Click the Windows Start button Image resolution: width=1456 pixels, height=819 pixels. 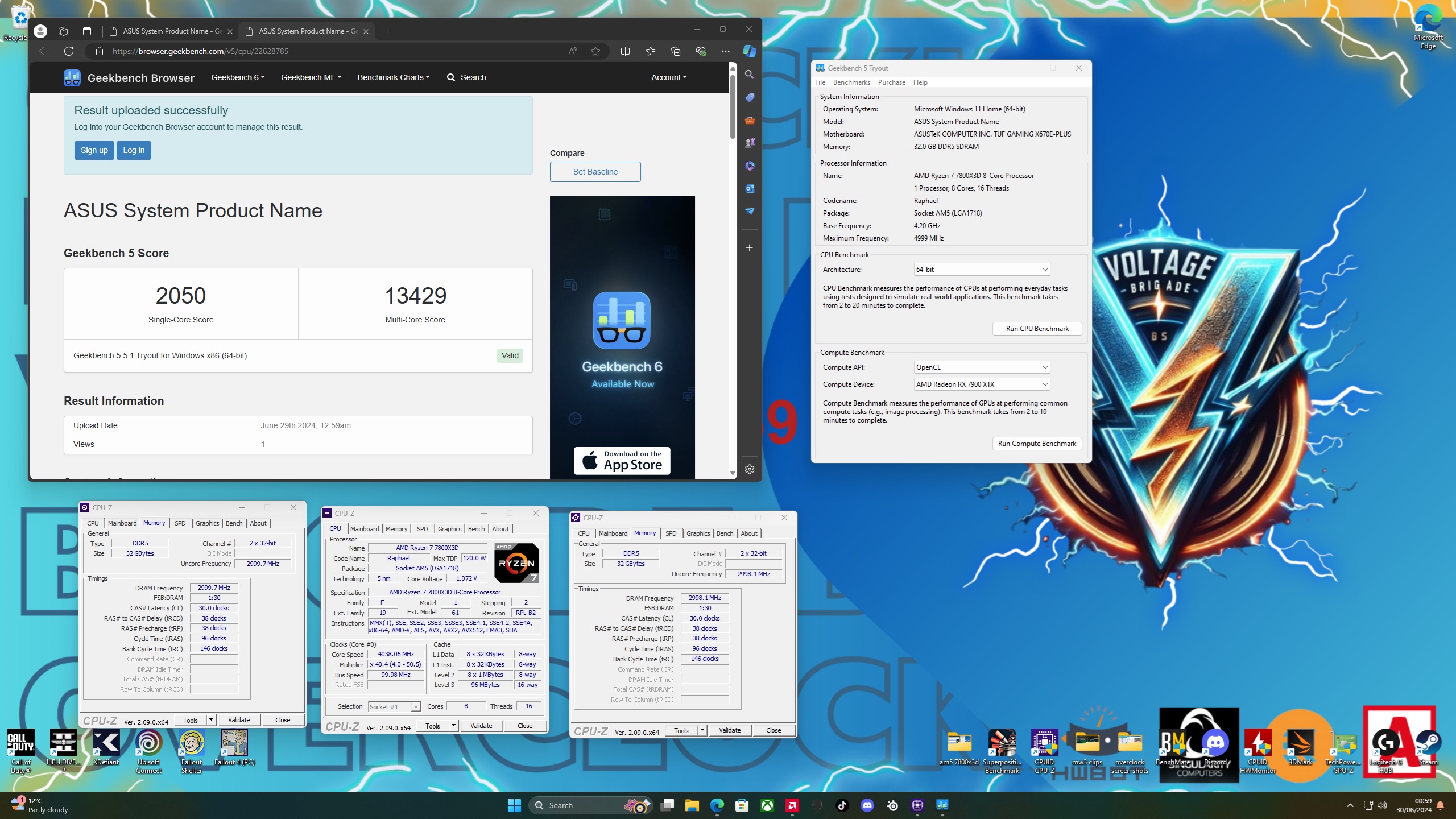click(514, 805)
